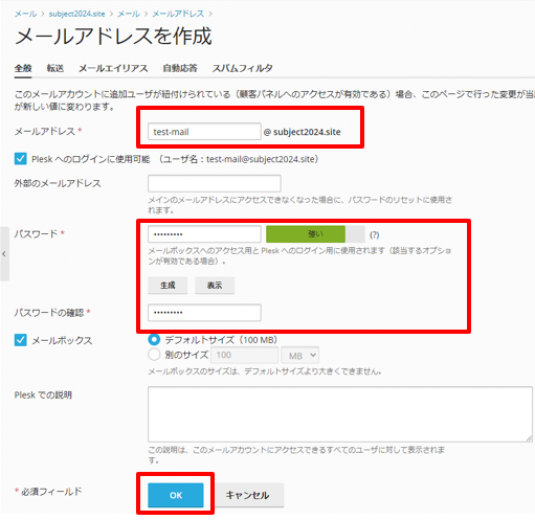Viewport: 535px width, 520px height.
Task: Click the subject2024.site breadcrumb link
Action: (x=77, y=14)
